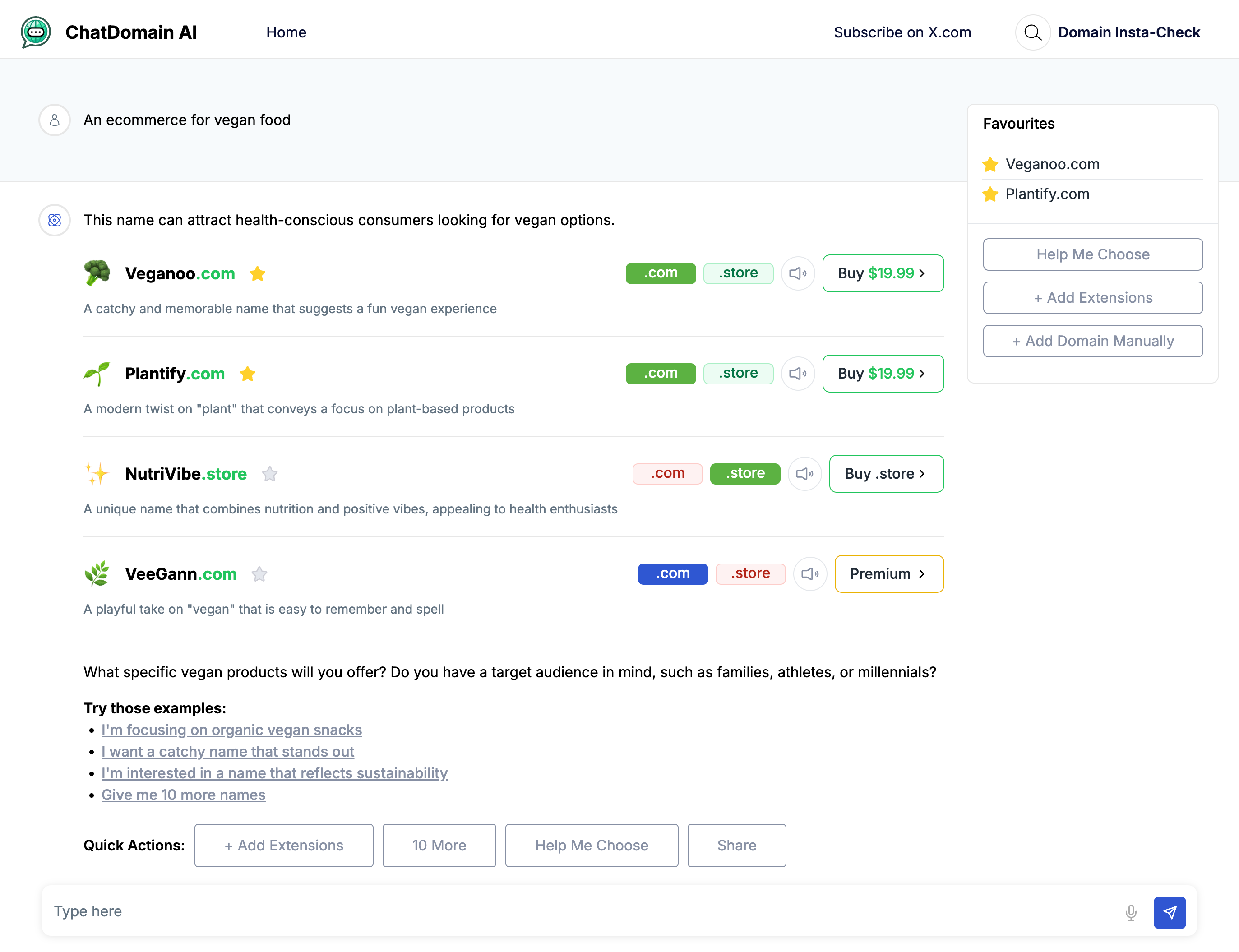
Task: Play pronunciation for Plantify.com
Action: pyautogui.click(x=797, y=374)
